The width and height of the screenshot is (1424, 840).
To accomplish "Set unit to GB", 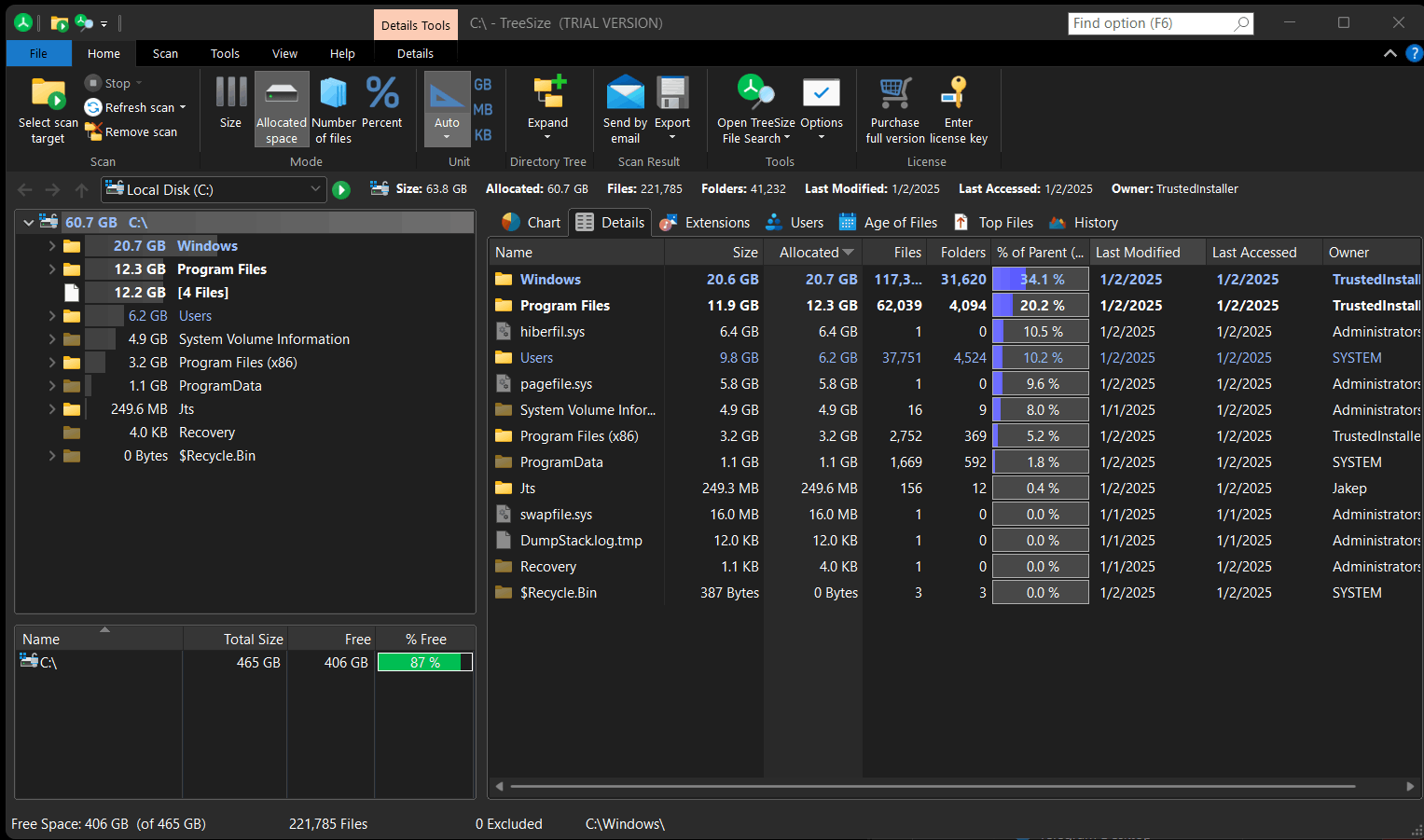I will 483,85.
